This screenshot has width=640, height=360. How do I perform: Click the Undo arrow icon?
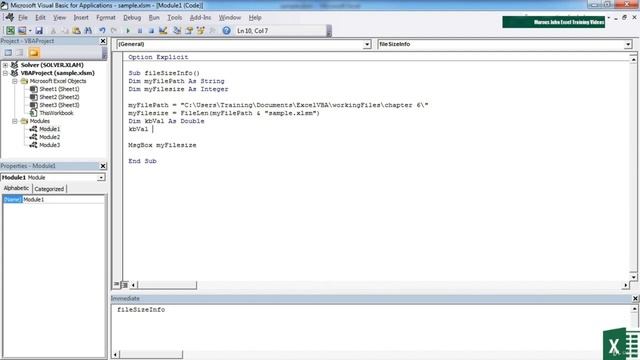point(102,31)
